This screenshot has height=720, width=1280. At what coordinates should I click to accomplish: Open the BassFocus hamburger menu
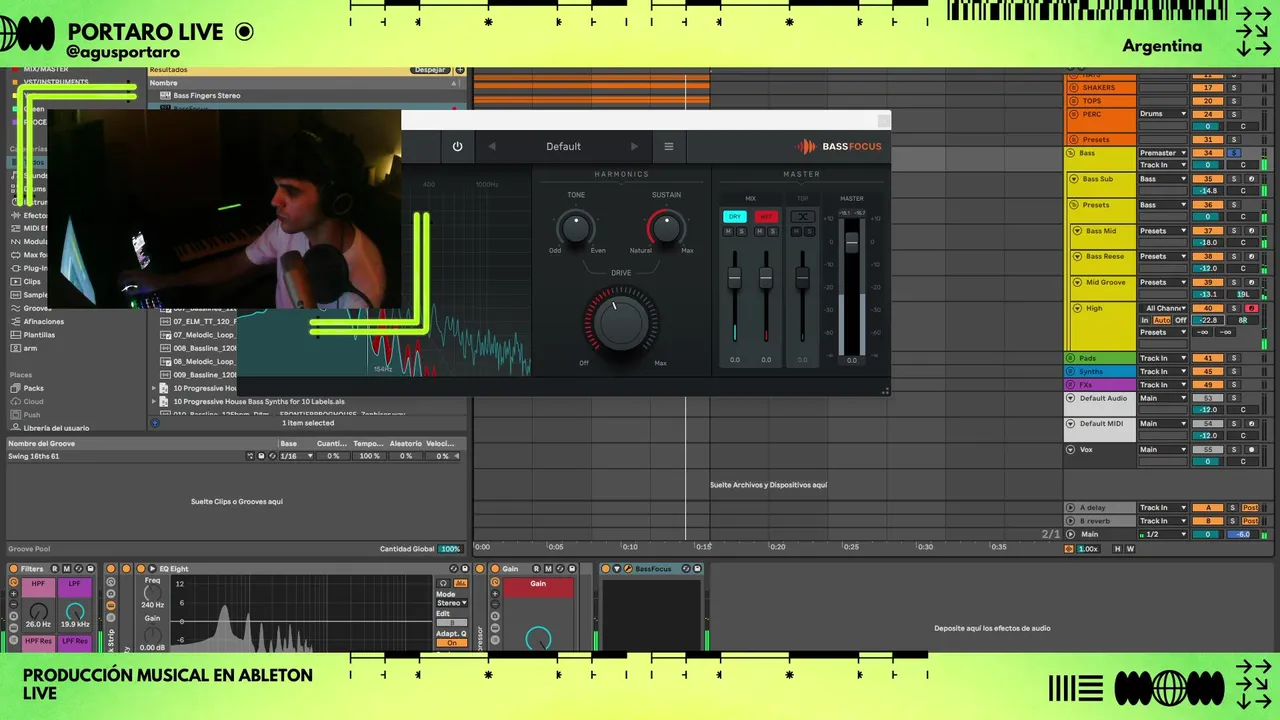[669, 146]
